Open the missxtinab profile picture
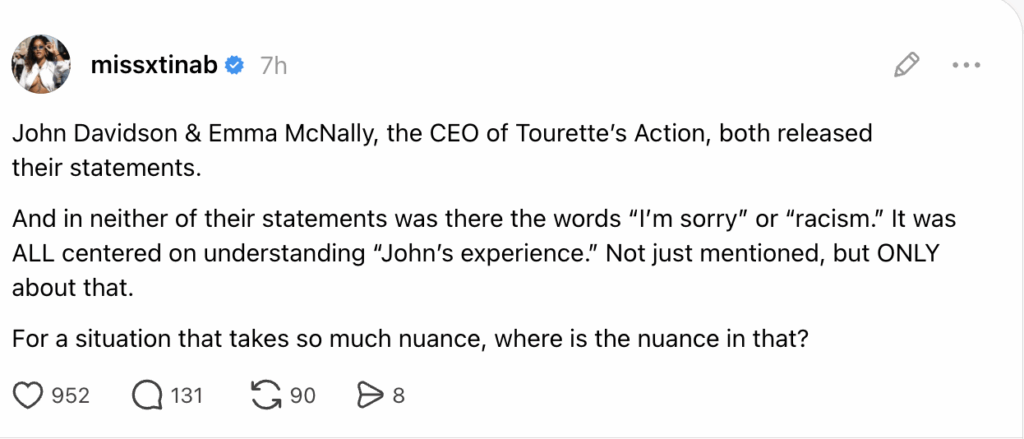The height and width of the screenshot is (439, 1024). coord(41,66)
